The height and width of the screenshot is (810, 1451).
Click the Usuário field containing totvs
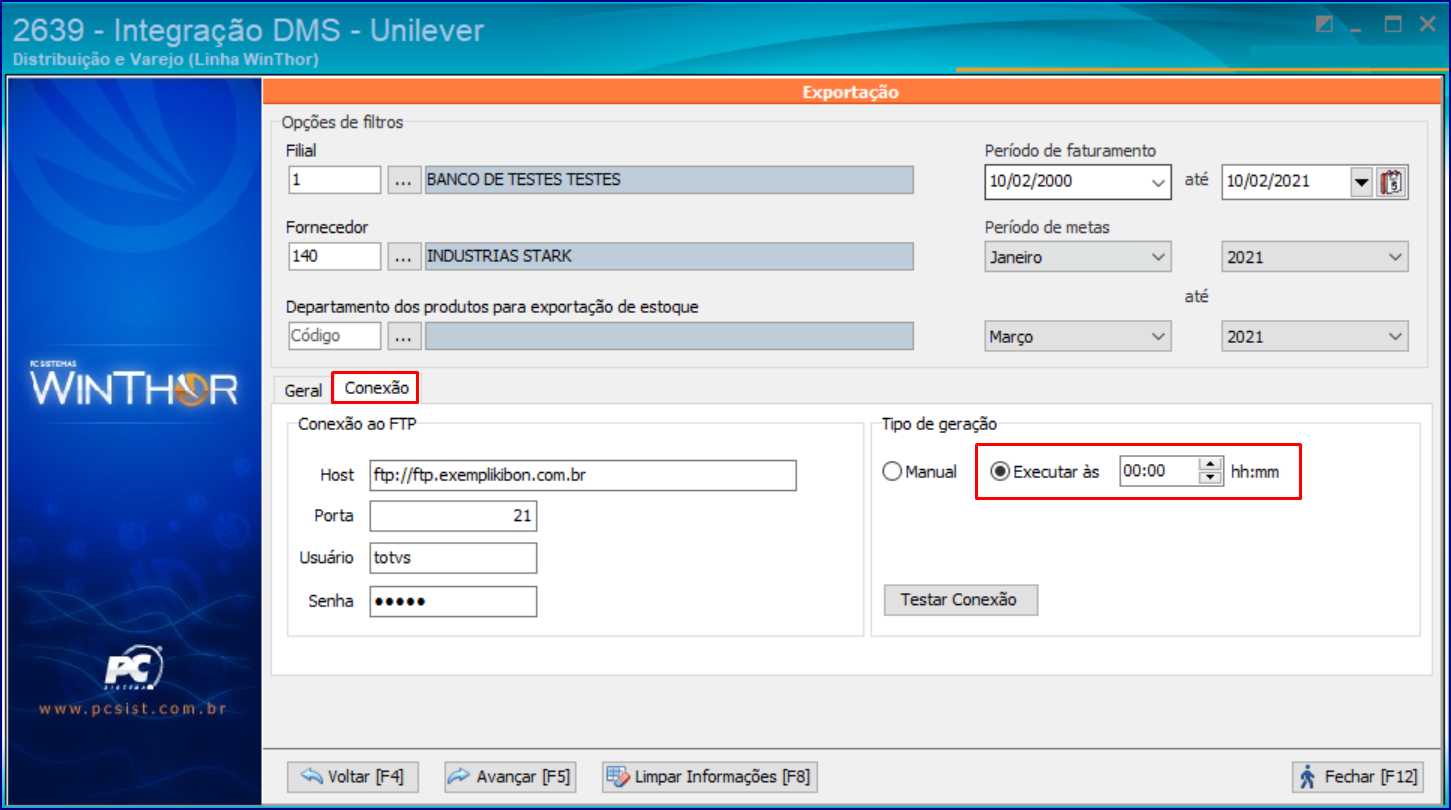point(453,558)
